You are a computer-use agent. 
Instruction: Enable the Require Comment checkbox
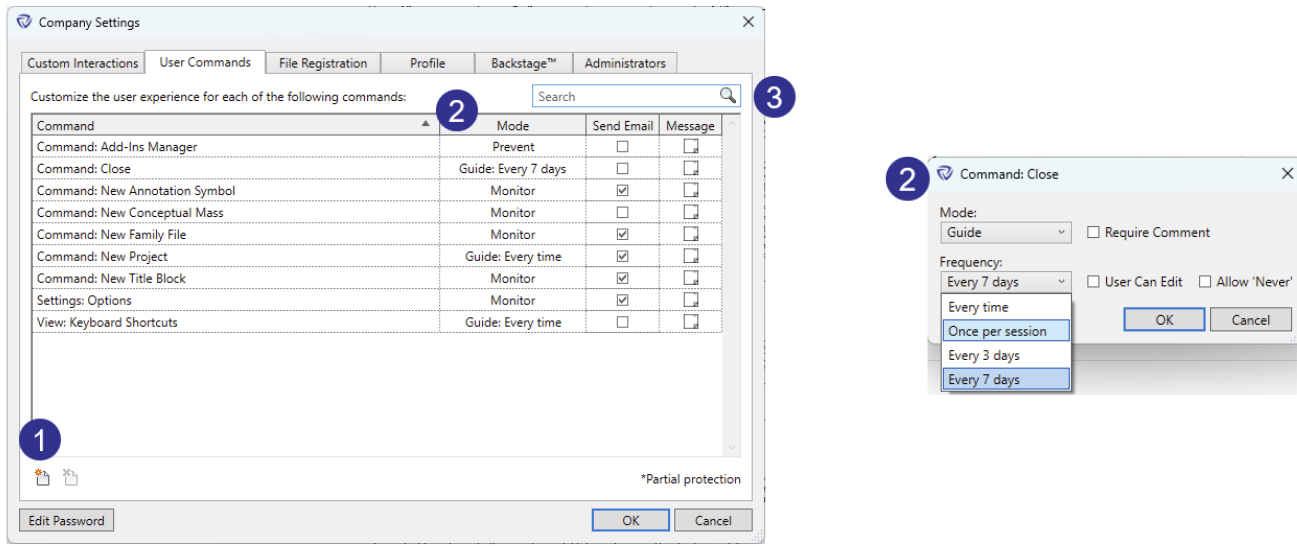1093,232
